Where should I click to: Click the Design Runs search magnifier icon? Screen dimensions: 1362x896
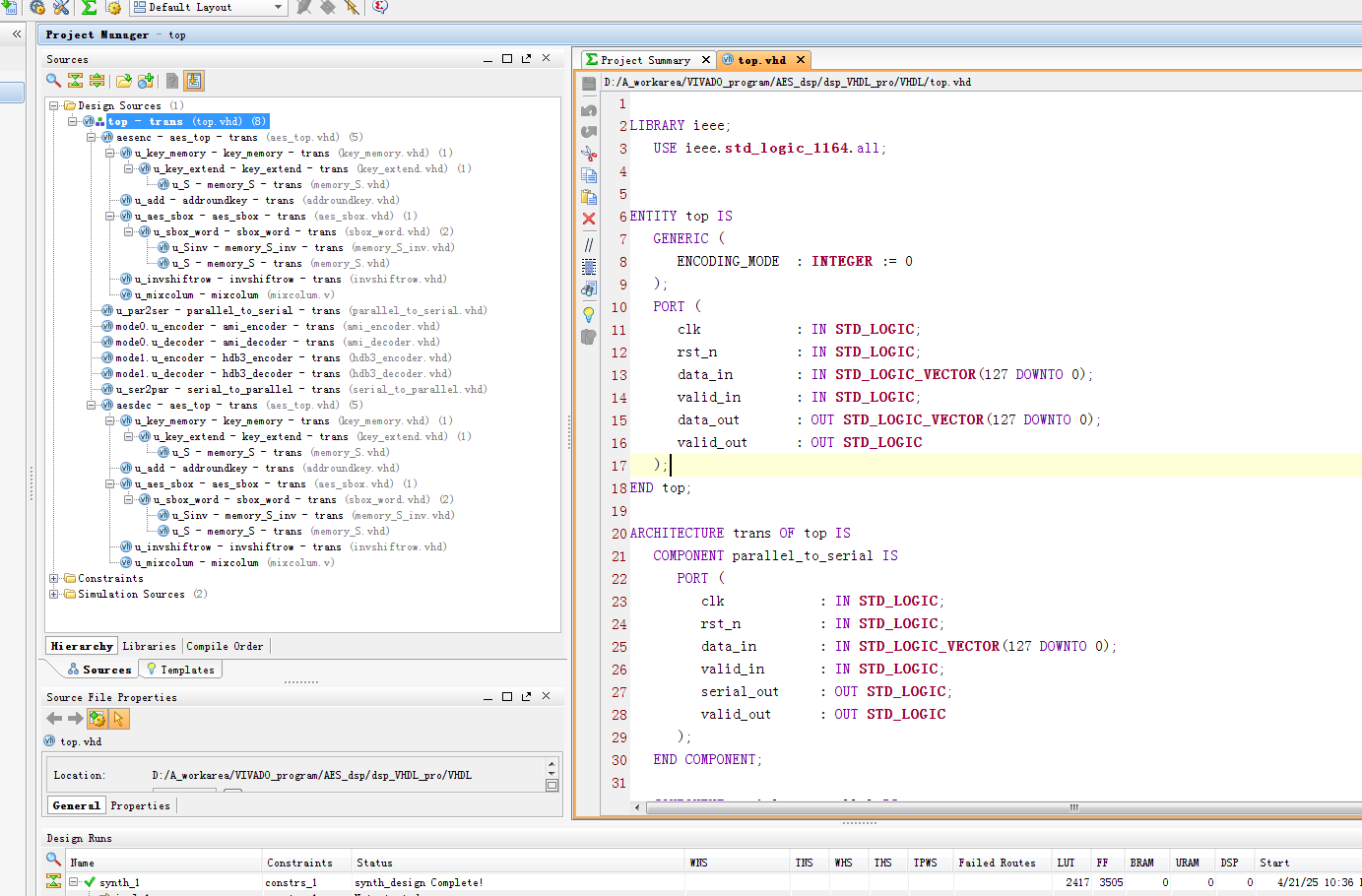(53, 859)
